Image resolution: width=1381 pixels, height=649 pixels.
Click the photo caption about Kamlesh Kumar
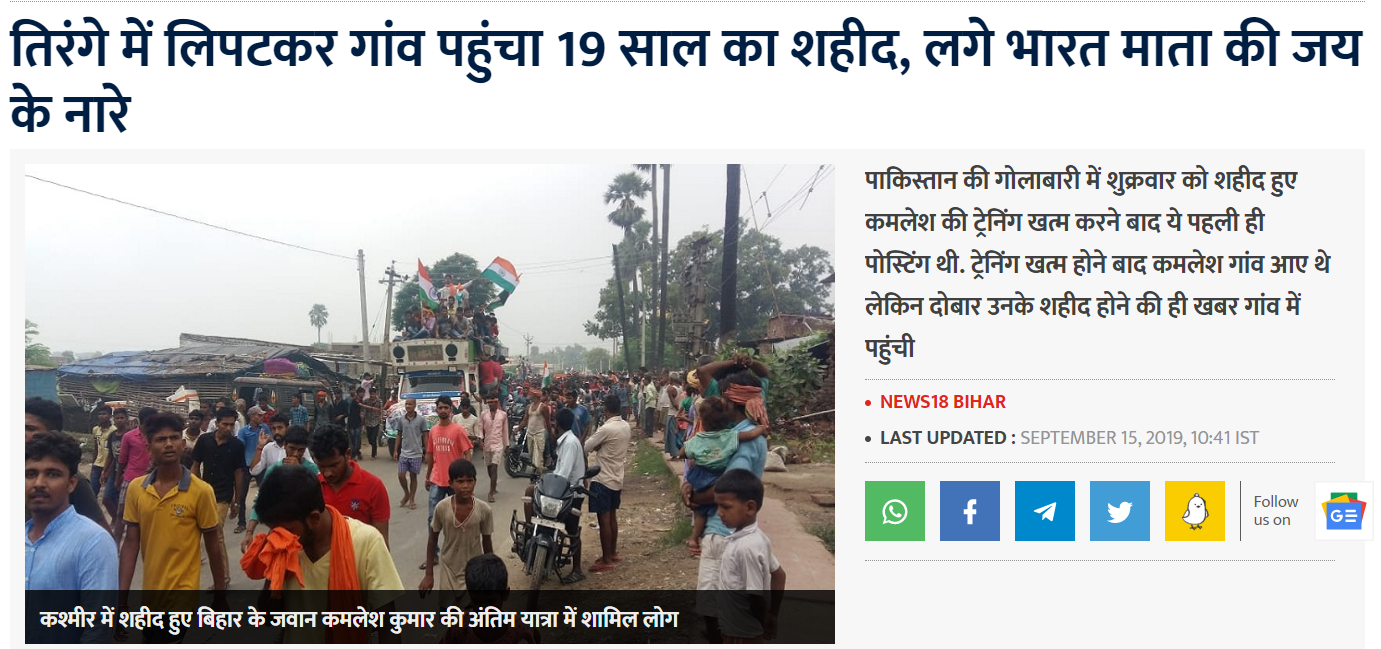click(x=359, y=619)
